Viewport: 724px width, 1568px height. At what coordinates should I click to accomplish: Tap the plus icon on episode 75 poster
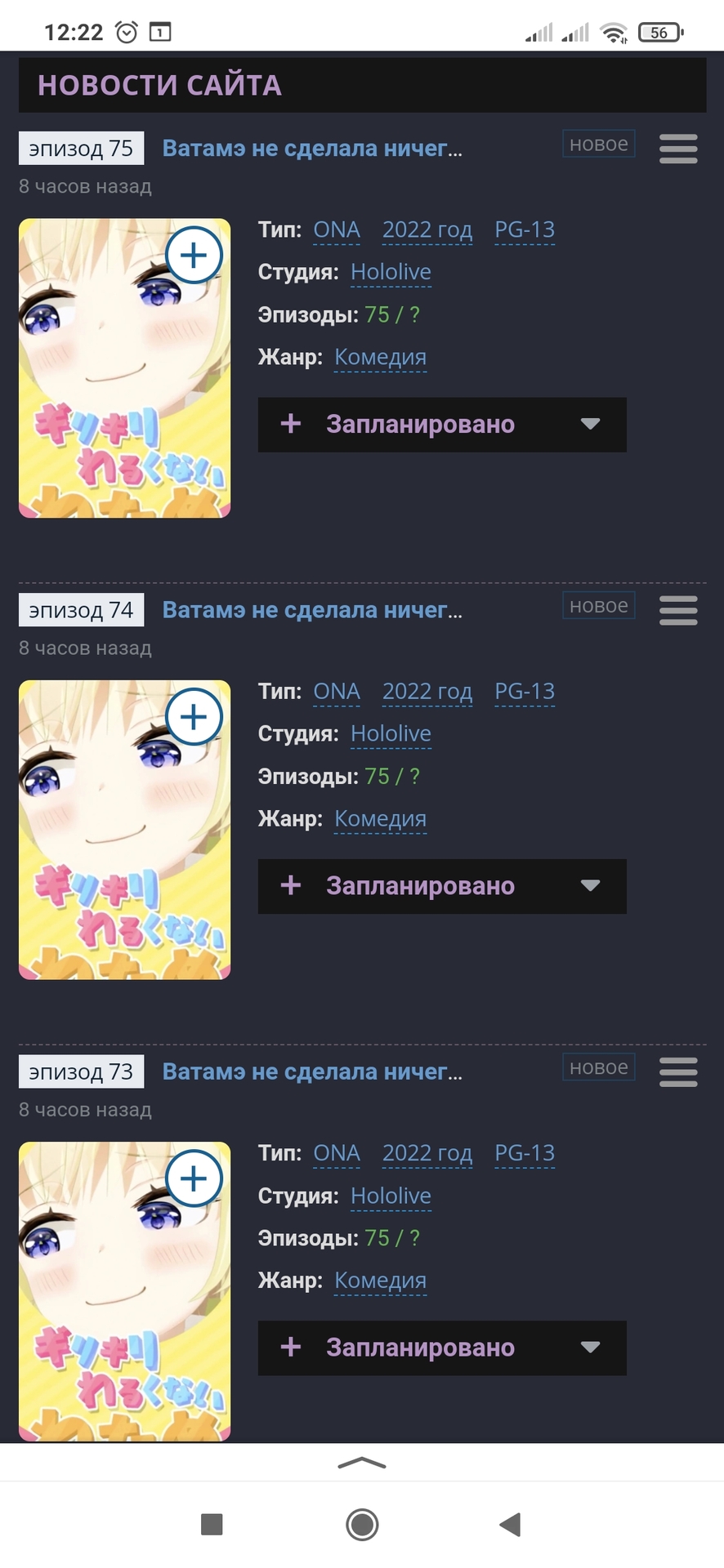[x=194, y=256]
